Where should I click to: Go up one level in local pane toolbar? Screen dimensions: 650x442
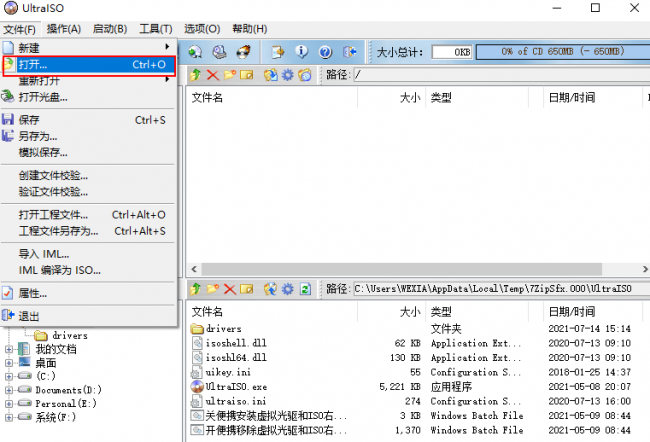[x=195, y=289]
